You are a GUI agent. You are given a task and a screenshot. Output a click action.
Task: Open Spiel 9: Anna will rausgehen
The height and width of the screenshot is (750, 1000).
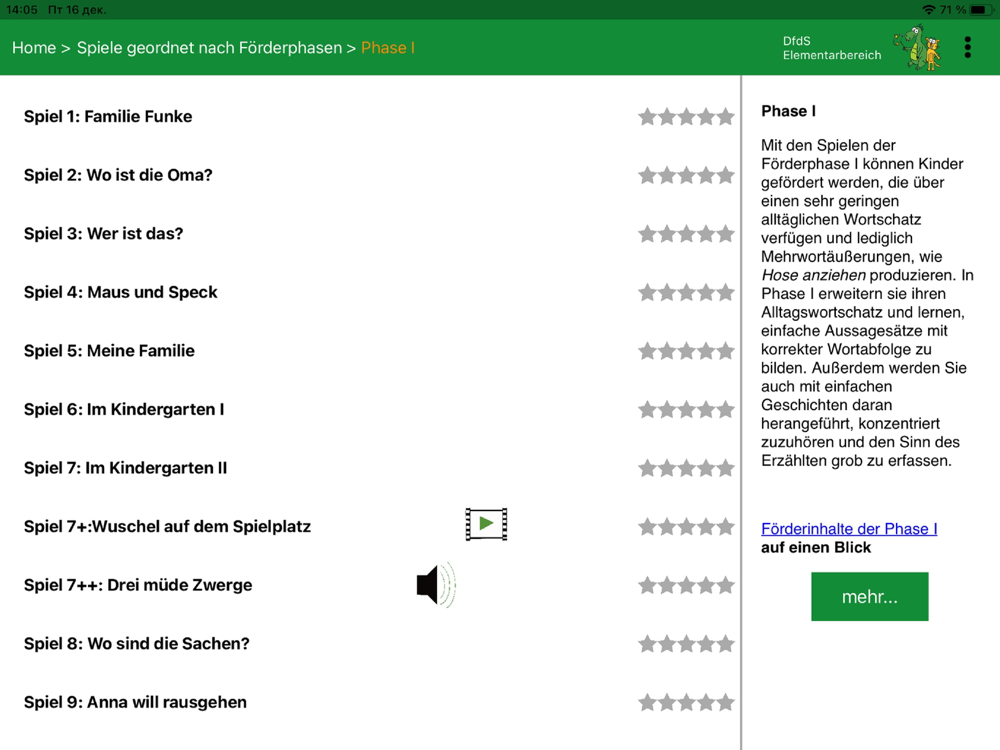(x=135, y=702)
